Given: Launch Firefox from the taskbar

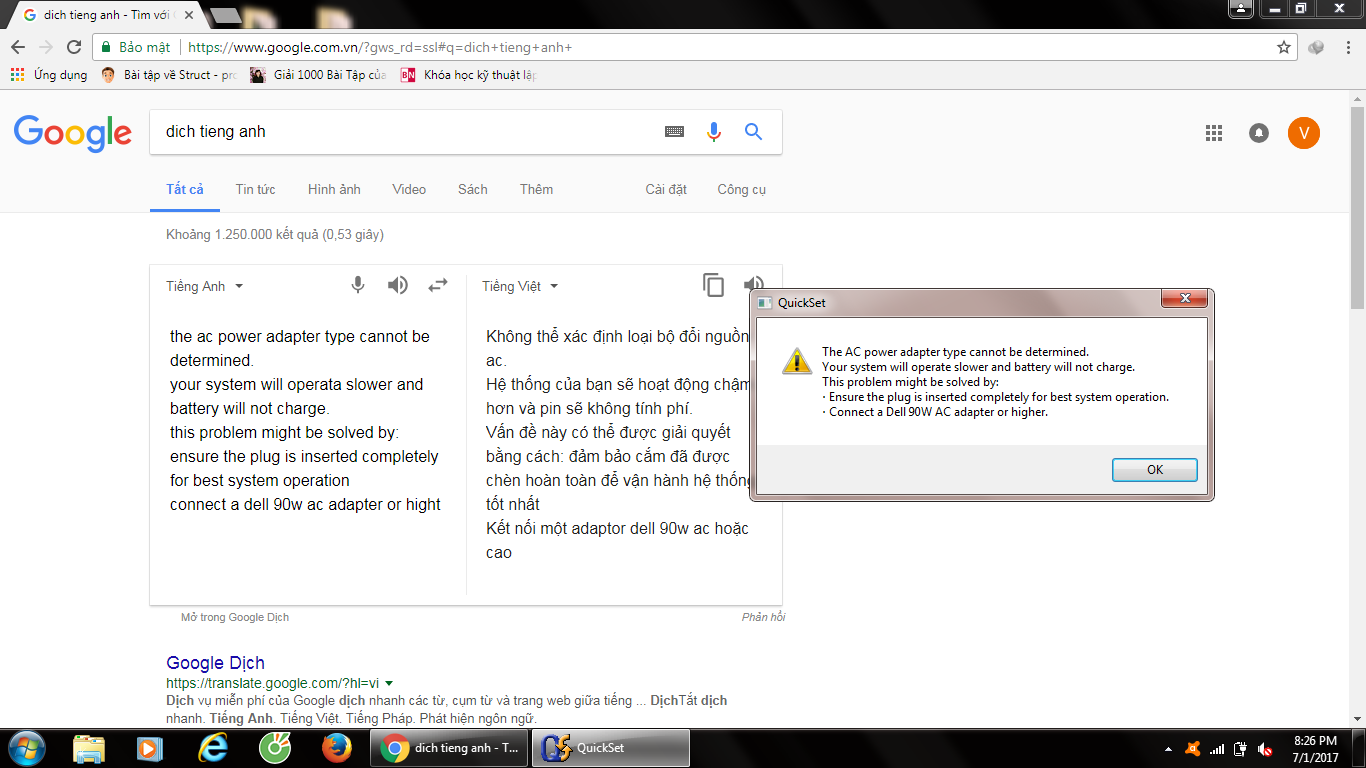Looking at the screenshot, I should pos(337,748).
